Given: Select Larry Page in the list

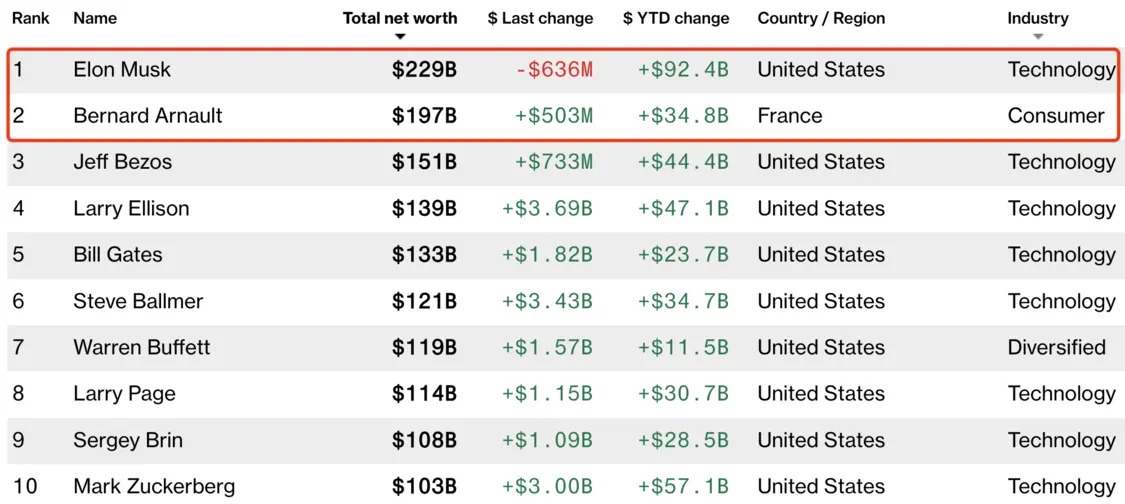Looking at the screenshot, I should point(124,394).
